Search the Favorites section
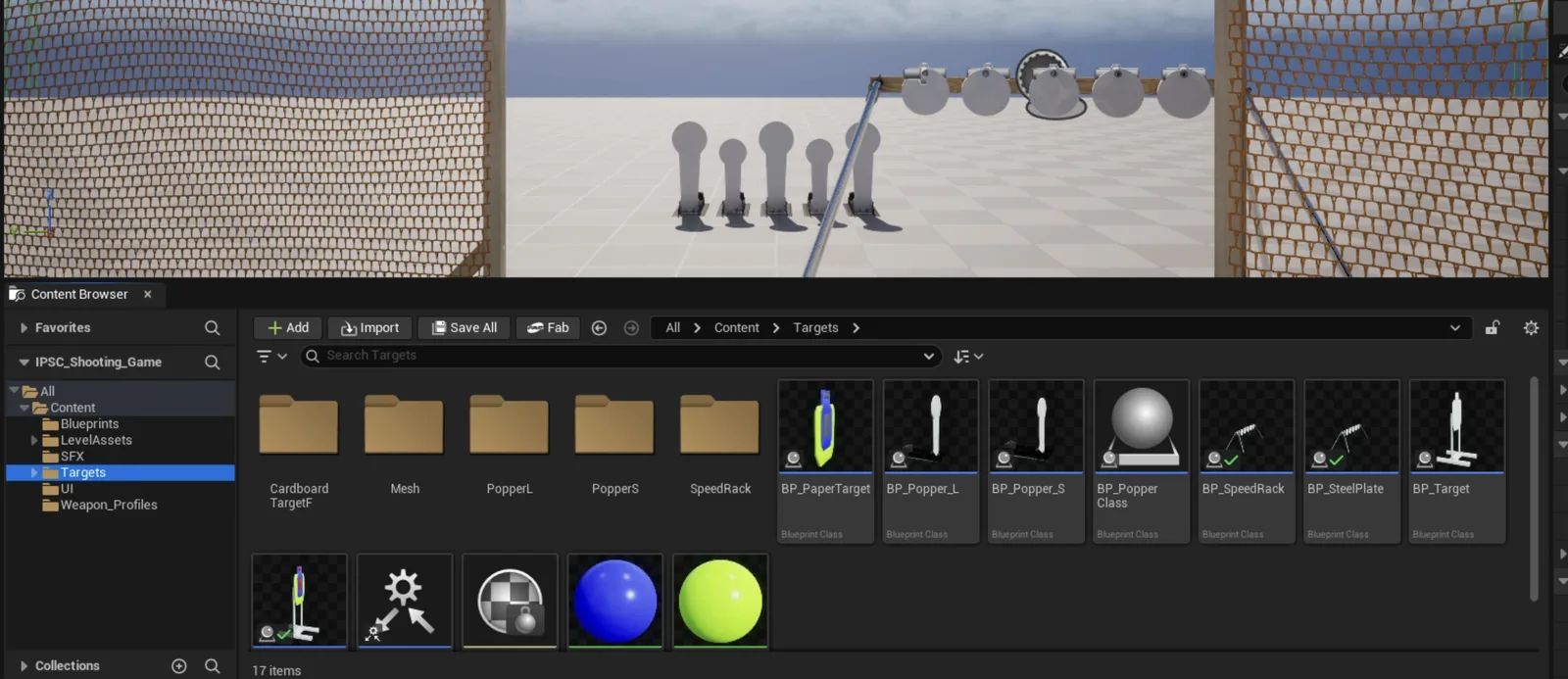The width and height of the screenshot is (1568, 679). [x=212, y=328]
